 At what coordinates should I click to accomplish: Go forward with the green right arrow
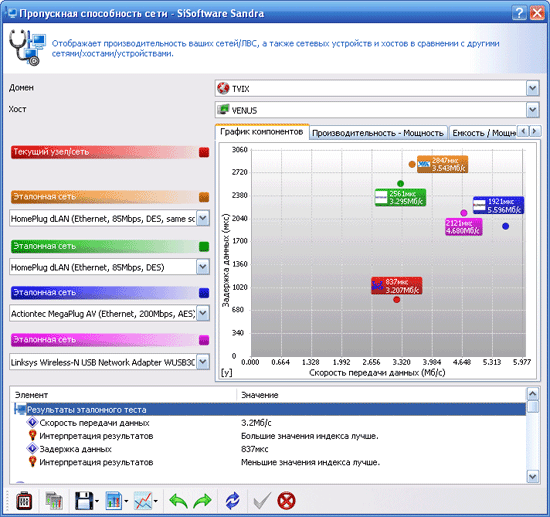coord(202,501)
